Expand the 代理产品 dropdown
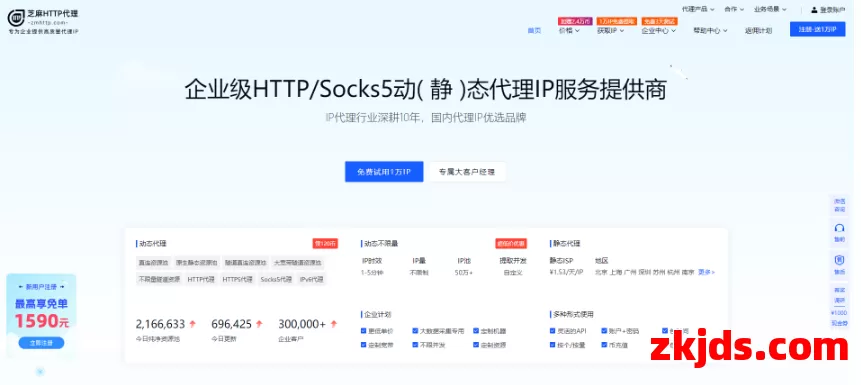Screen dimensions: 861x385 point(698,9)
